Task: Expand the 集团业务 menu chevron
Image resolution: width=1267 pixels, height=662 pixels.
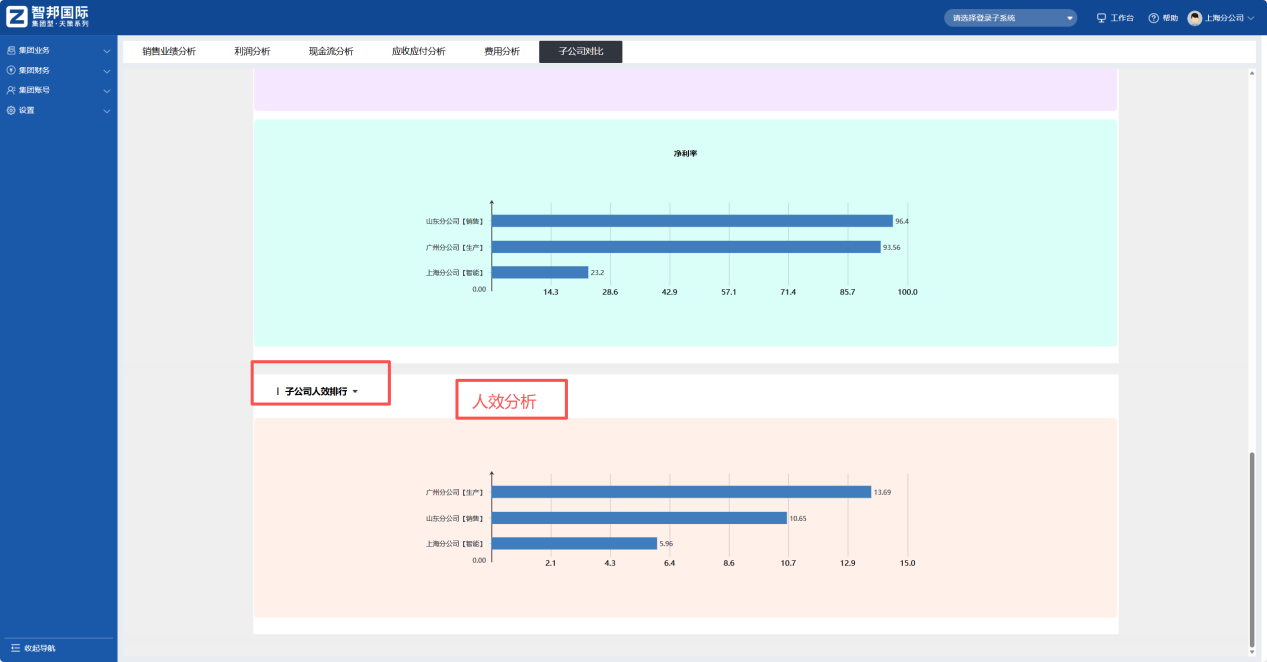Action: pos(107,51)
